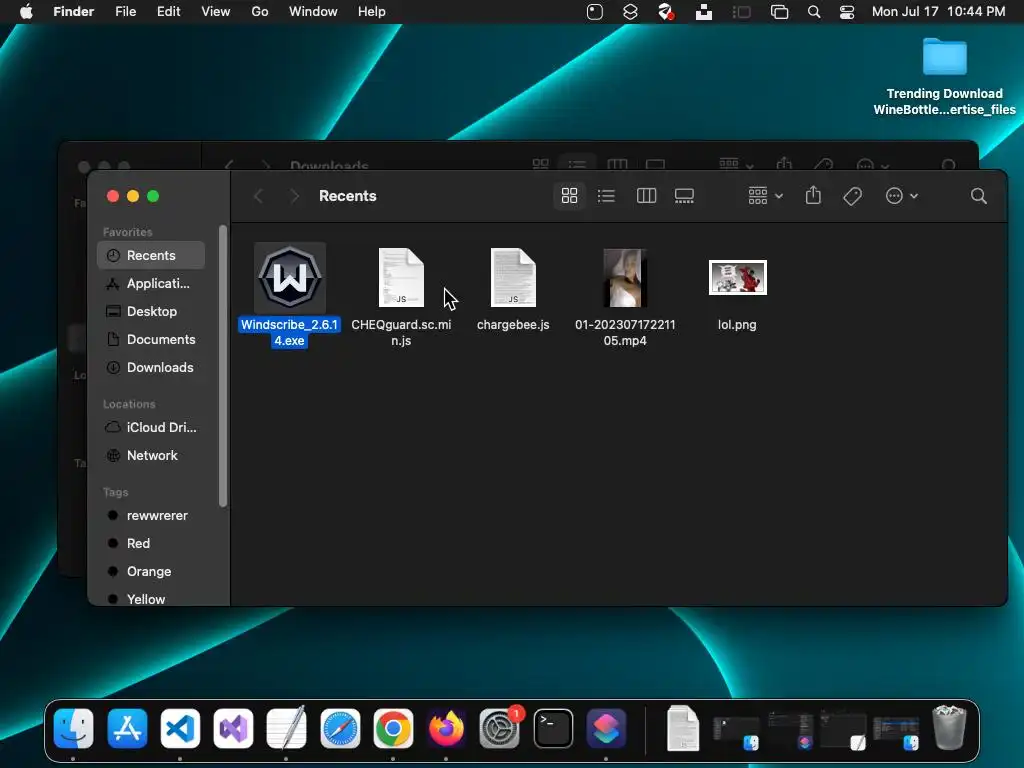
Task: Click the sidebar scrollbar
Action: (x=223, y=366)
